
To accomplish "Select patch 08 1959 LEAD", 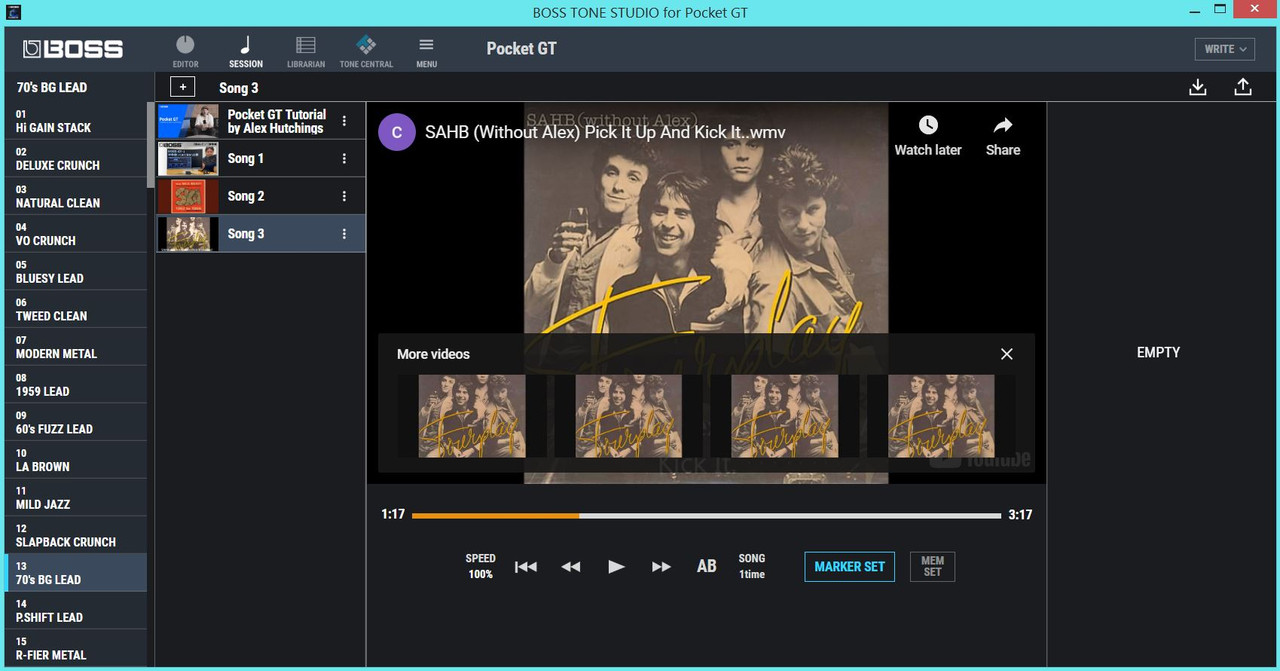I will [76, 385].
